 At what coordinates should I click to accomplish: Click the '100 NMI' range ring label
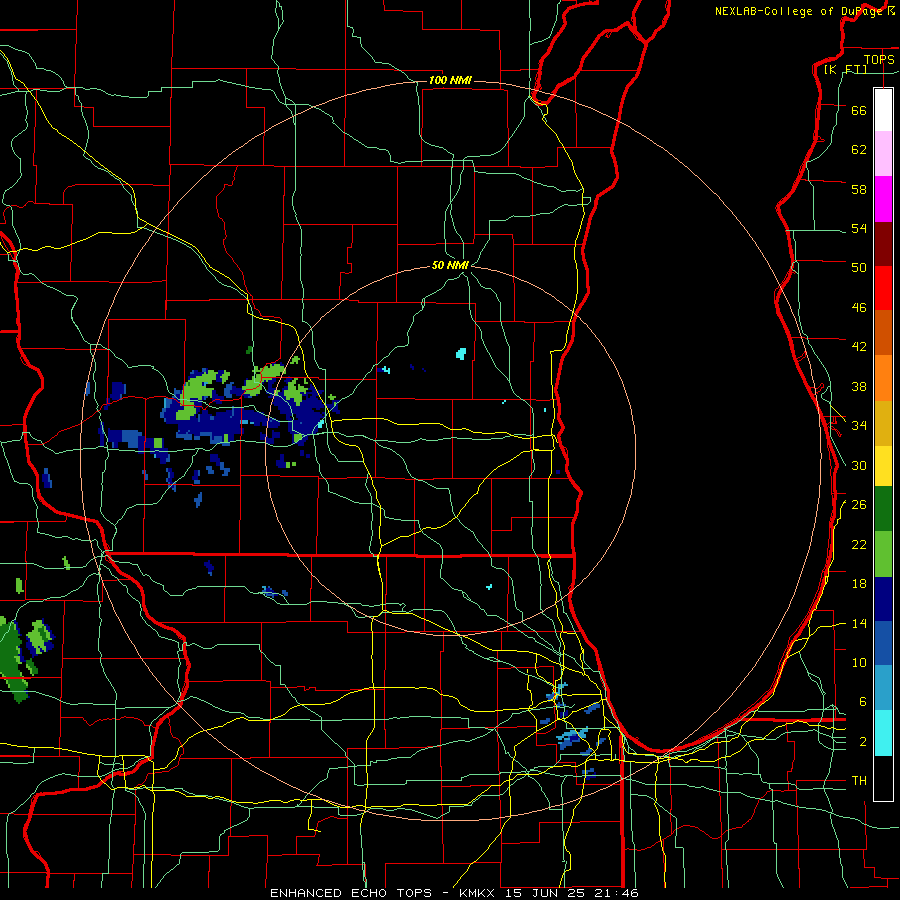tap(450, 80)
